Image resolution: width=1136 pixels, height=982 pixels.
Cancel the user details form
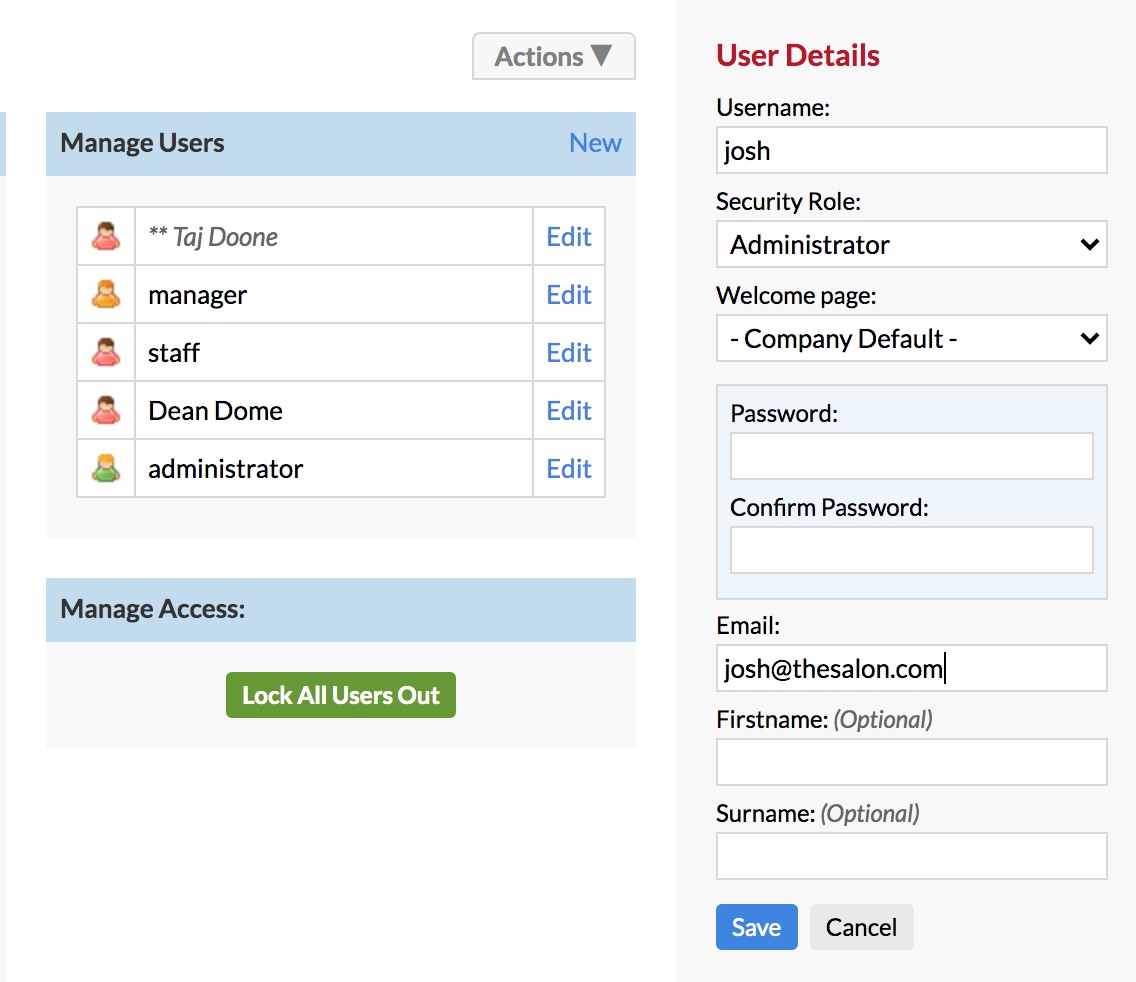tap(861, 927)
